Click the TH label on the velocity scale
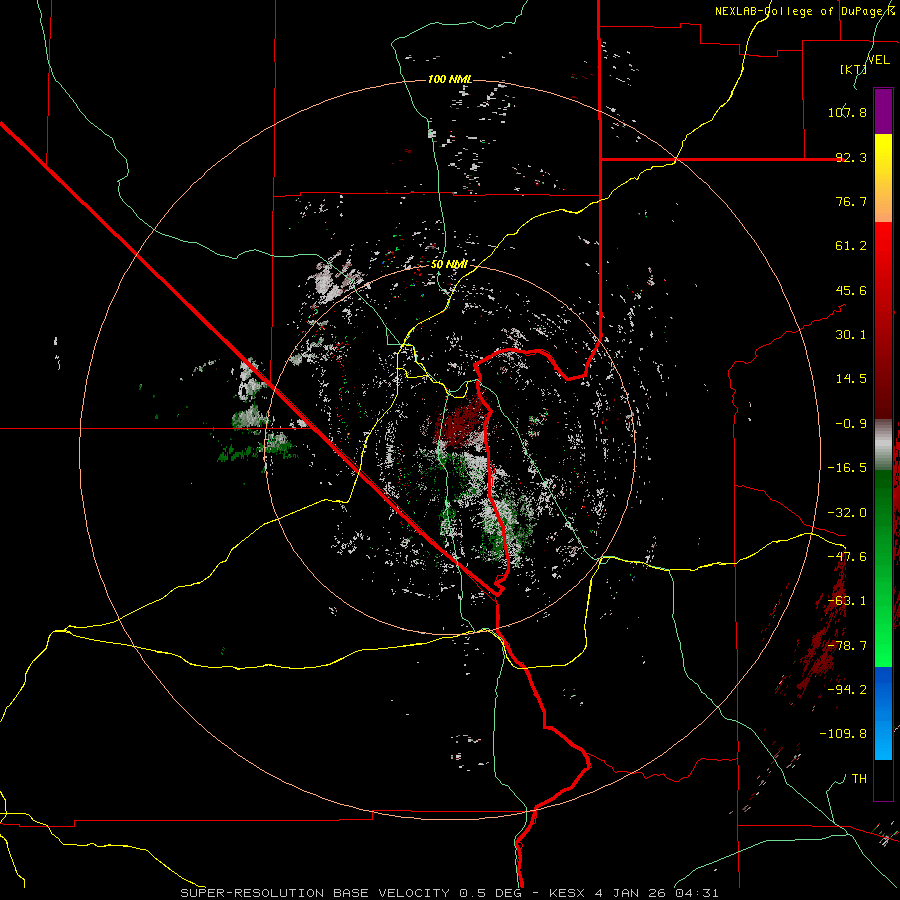This screenshot has width=900, height=900. point(859,778)
